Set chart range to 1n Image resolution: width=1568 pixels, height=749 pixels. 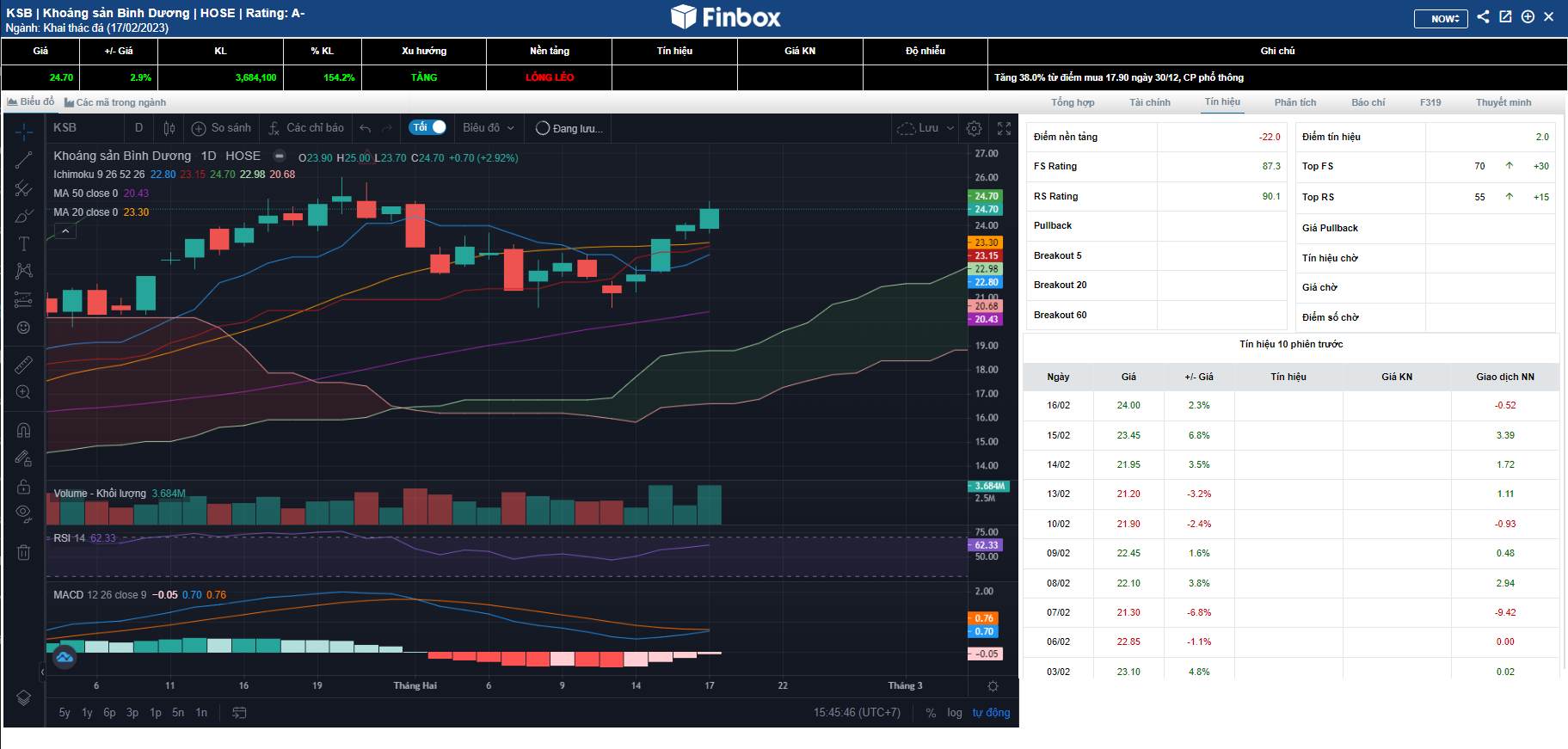click(201, 712)
